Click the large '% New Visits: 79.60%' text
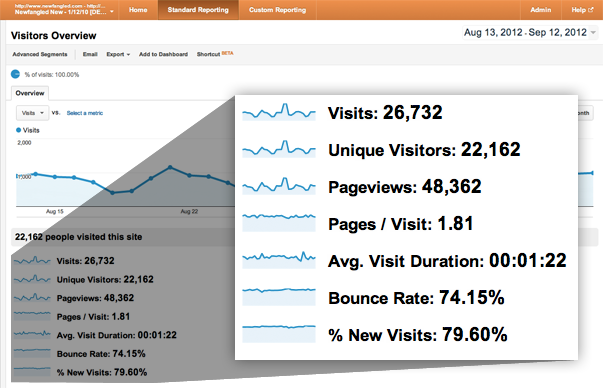Viewport: 603px width, 388px height. [x=418, y=335]
